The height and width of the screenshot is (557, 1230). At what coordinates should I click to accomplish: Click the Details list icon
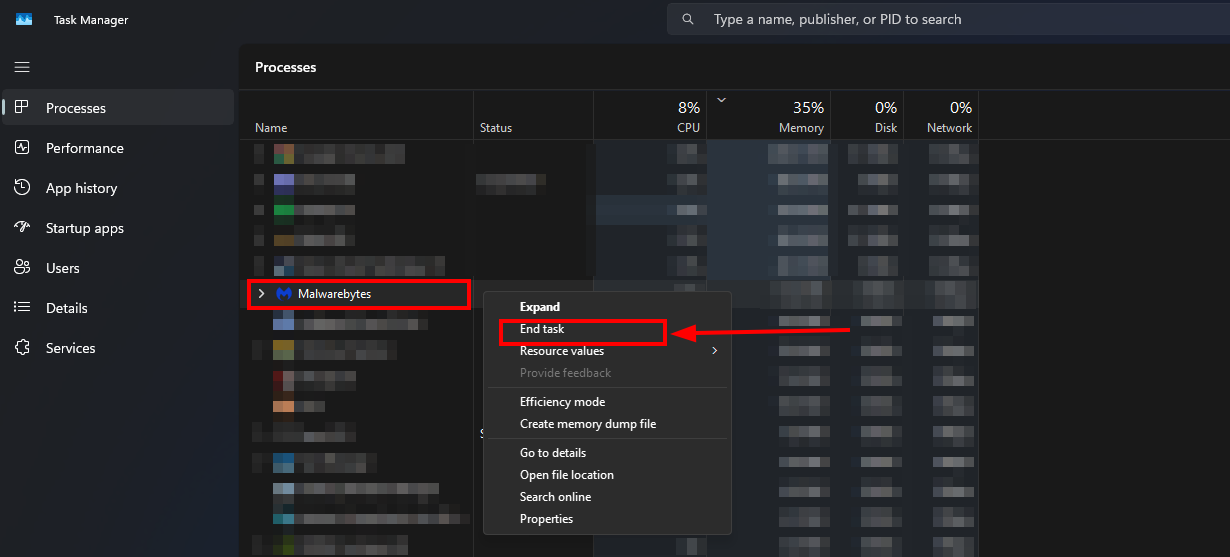click(22, 308)
